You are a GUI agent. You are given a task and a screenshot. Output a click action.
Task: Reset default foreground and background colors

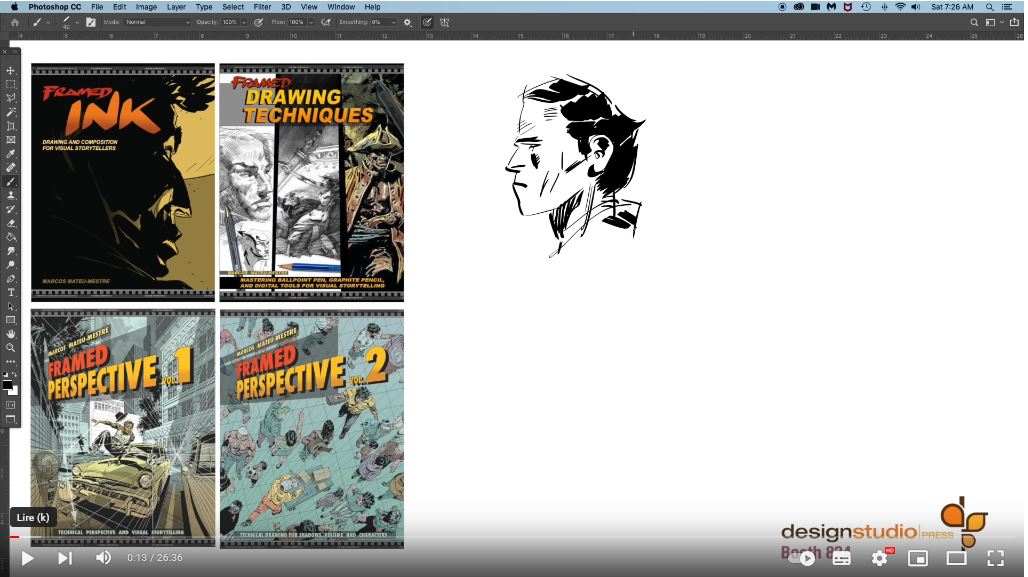pyautogui.click(x=5, y=374)
